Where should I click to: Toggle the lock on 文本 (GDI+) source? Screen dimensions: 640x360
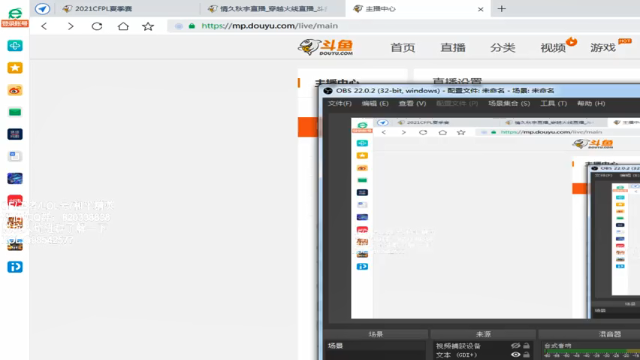point(527,355)
